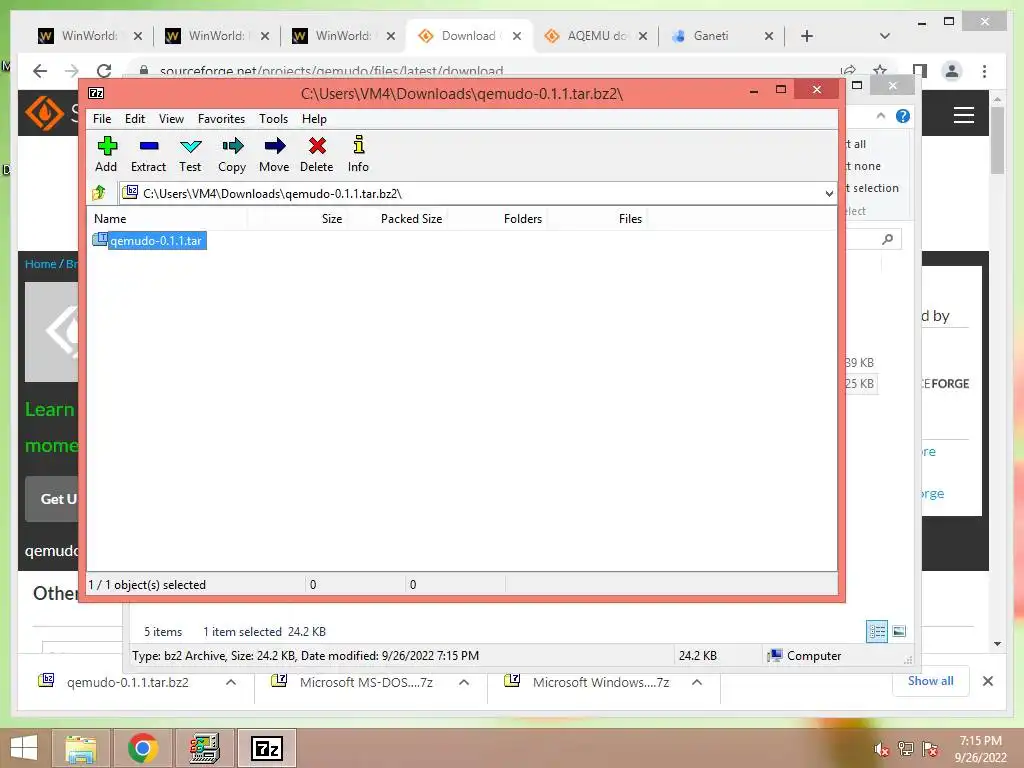Viewport: 1024px width, 768px height.
Task: Click the muted volume tray icon
Action: [882, 749]
